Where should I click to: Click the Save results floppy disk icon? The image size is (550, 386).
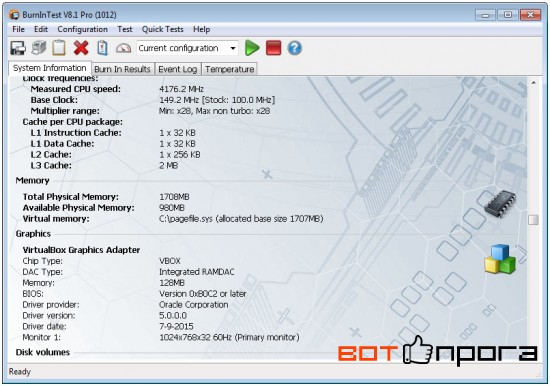pos(18,48)
